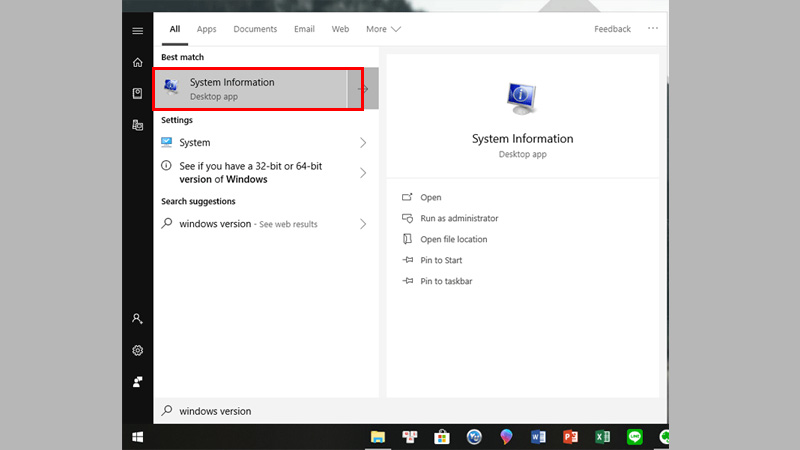
Task: Open File Explorer from the taskbar
Action: tap(378, 437)
